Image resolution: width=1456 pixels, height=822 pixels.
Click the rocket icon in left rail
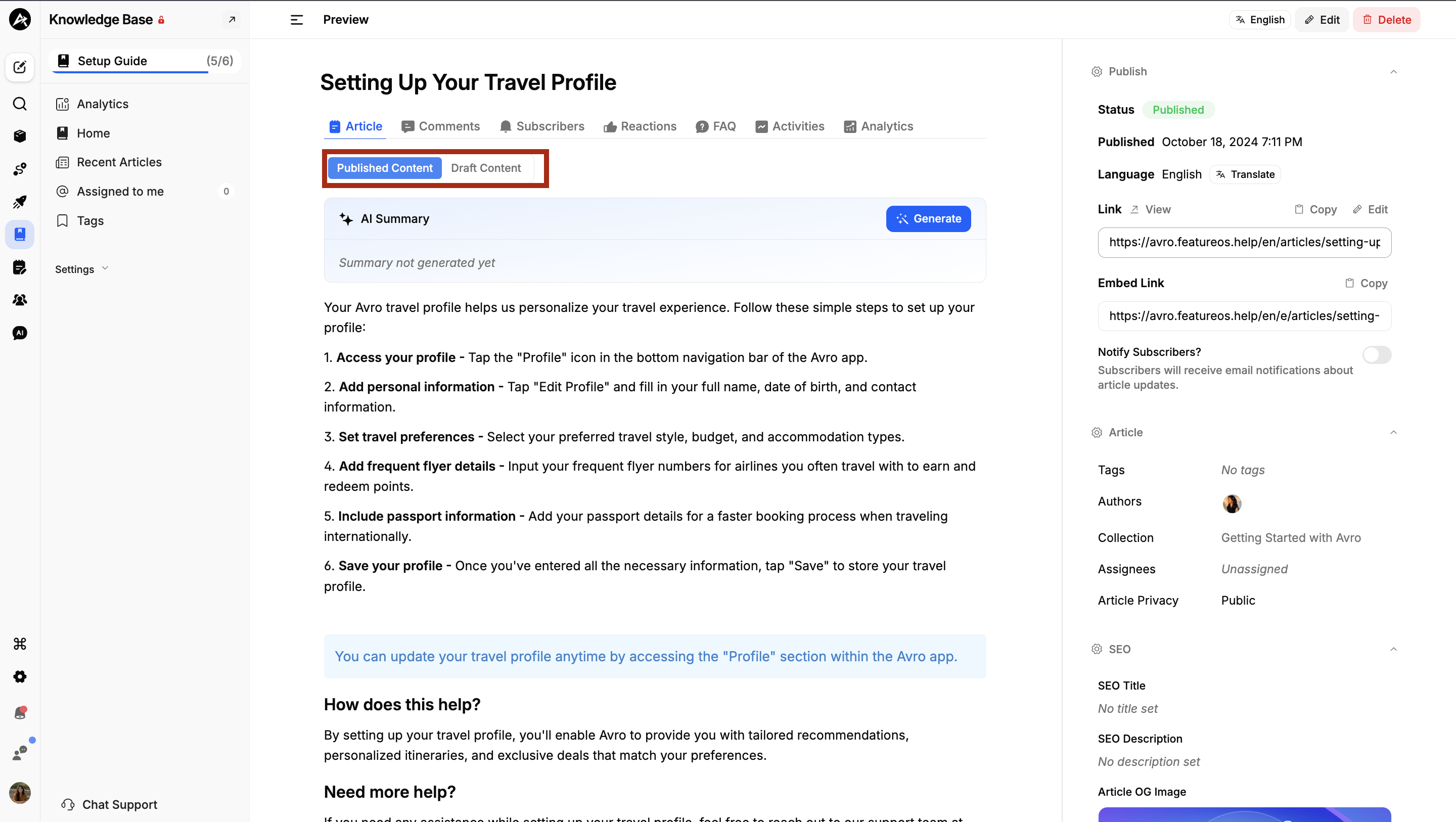coord(20,201)
